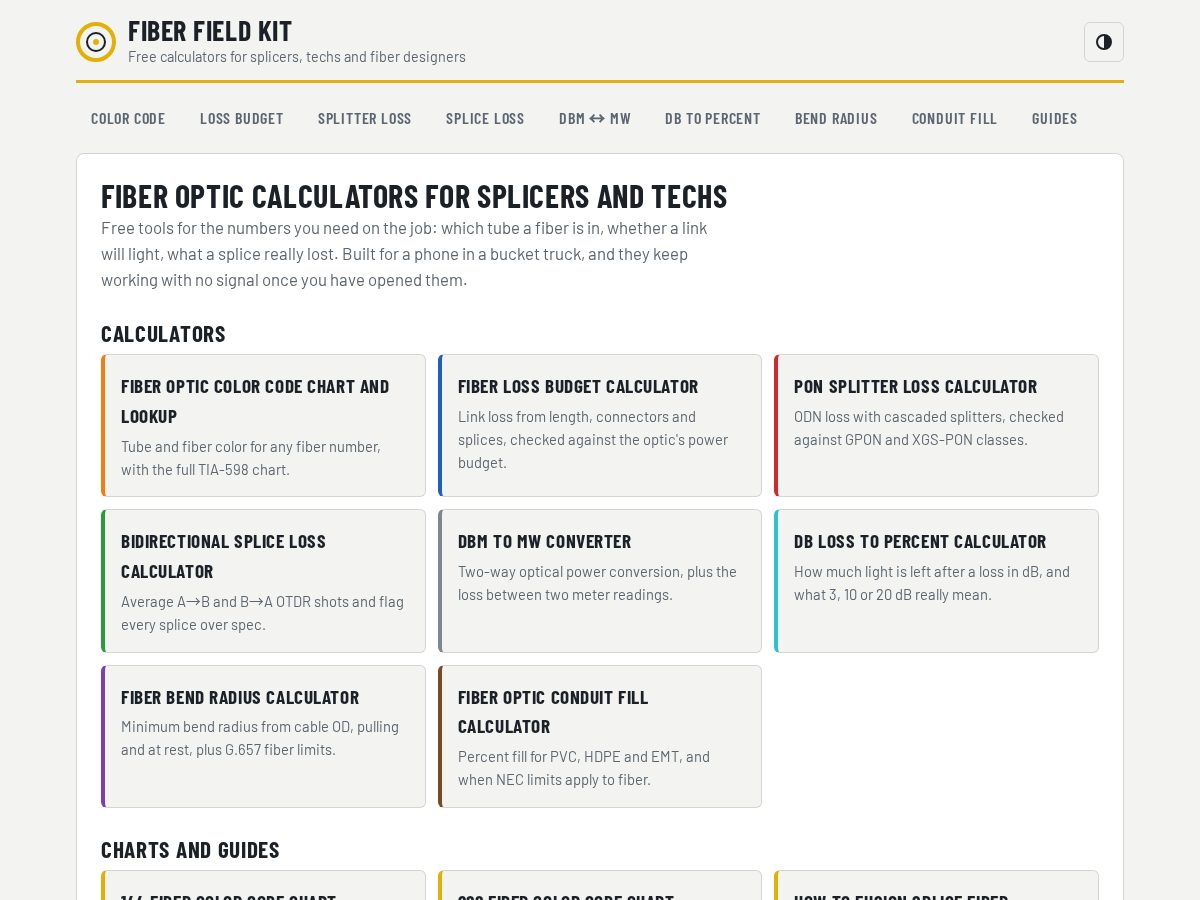Screen dimensions: 1200x900
Task: Click the tagline 'Free calculators for splicers'
Action: 297,57
